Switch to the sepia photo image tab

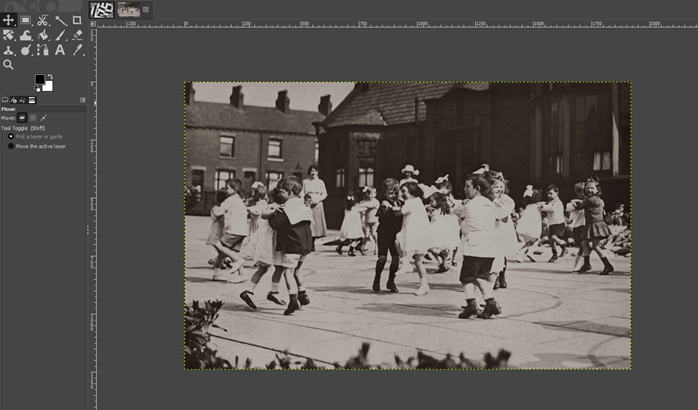[129, 9]
